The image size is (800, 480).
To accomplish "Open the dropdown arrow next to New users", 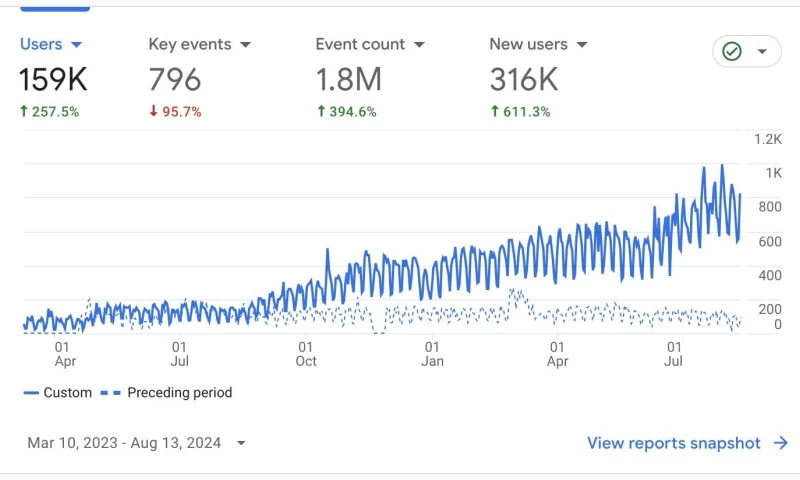I will click(581, 45).
